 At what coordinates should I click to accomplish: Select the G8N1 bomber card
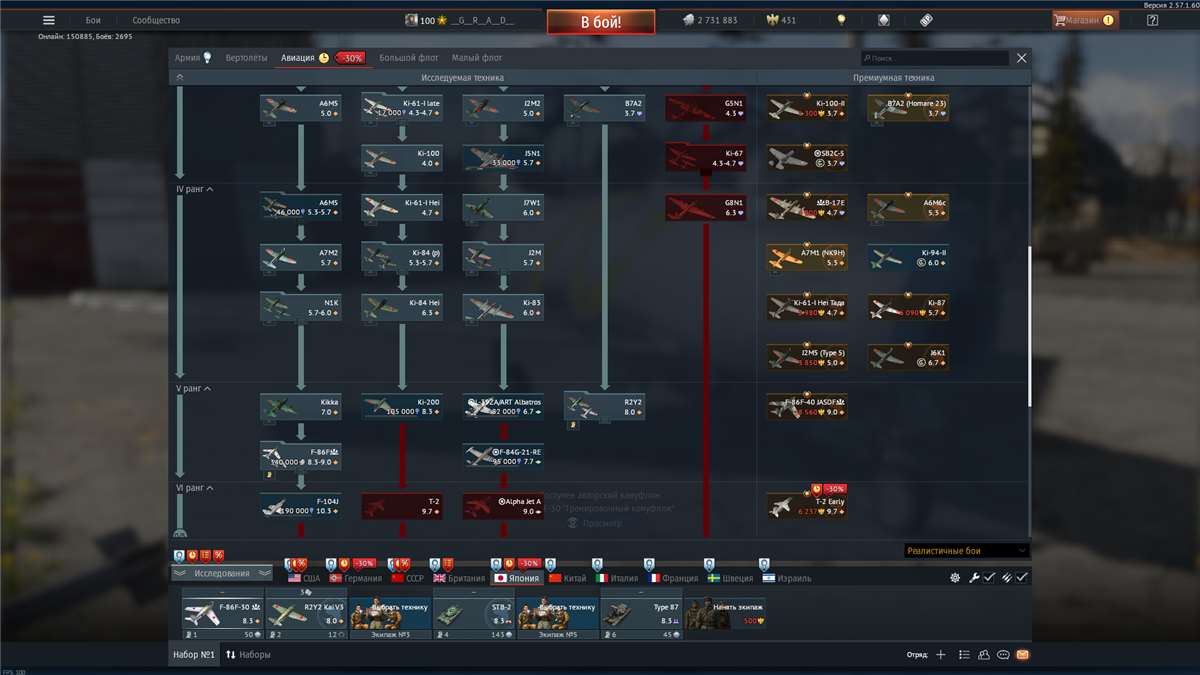tap(706, 208)
